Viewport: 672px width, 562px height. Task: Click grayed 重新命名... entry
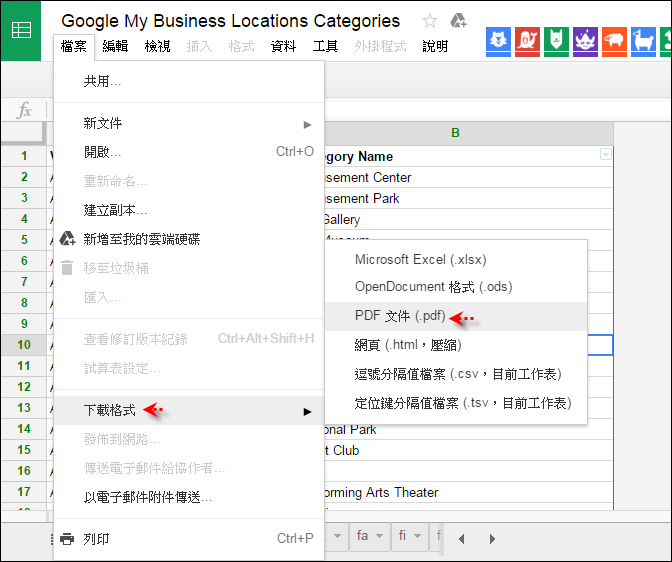(x=189, y=181)
